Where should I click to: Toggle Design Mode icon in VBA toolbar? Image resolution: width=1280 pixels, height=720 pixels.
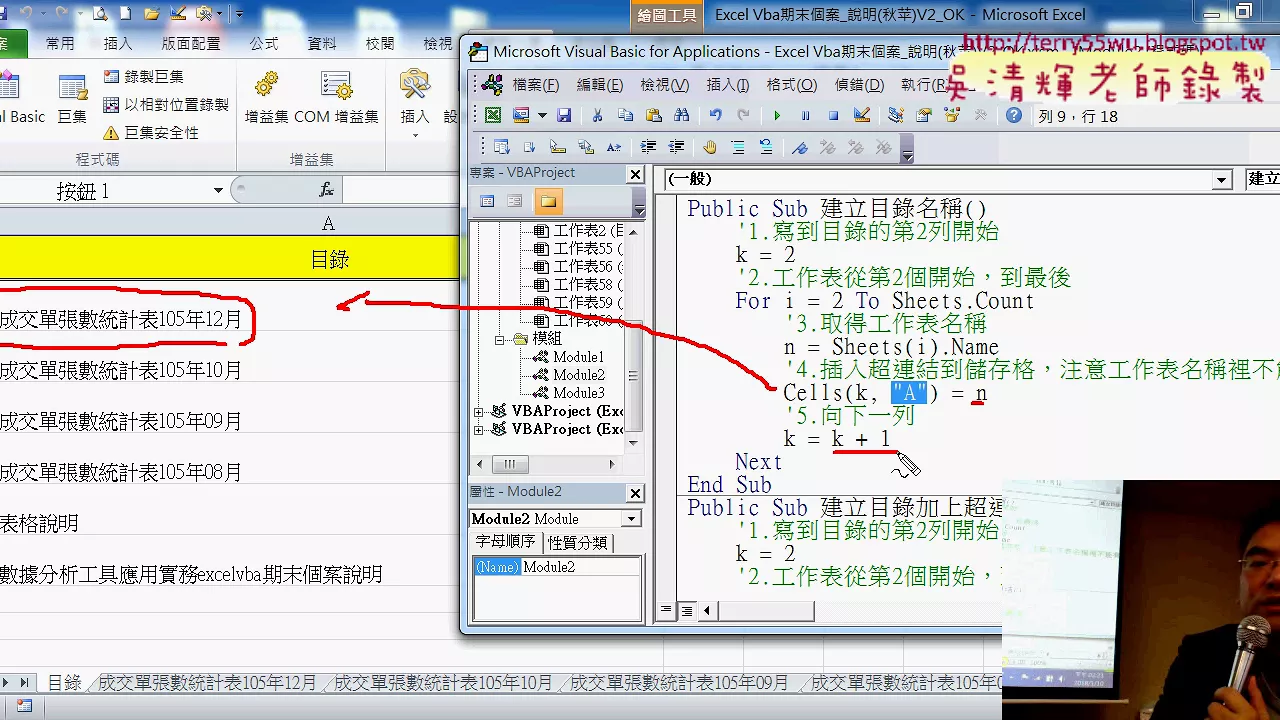pyautogui.click(x=861, y=116)
